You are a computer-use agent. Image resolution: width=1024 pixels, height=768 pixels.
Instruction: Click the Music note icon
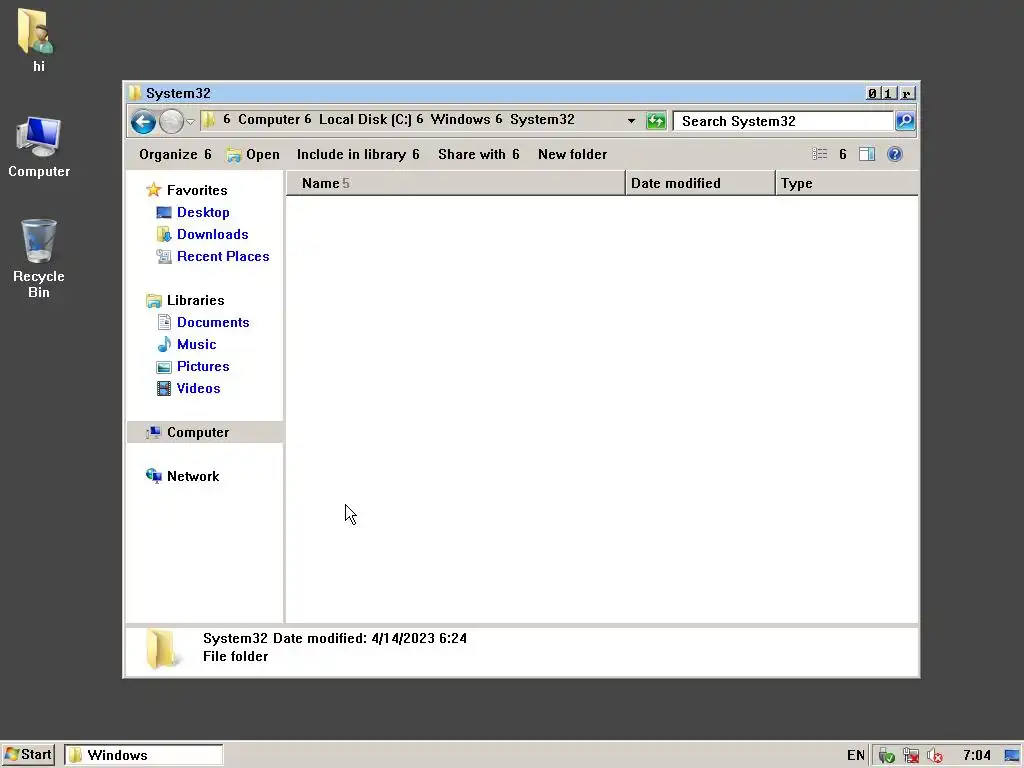(164, 344)
